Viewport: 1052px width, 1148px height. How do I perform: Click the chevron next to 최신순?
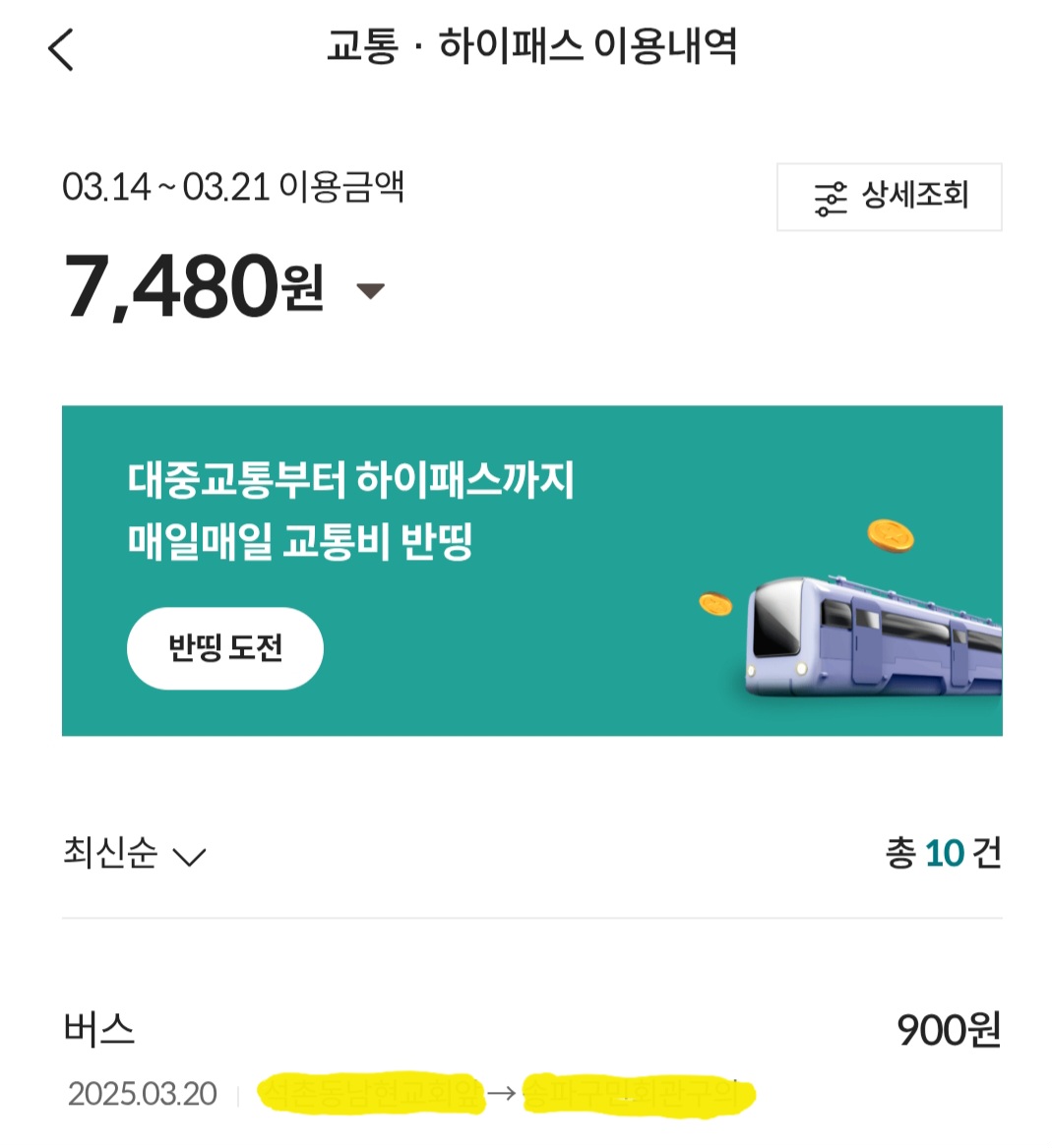click(189, 856)
